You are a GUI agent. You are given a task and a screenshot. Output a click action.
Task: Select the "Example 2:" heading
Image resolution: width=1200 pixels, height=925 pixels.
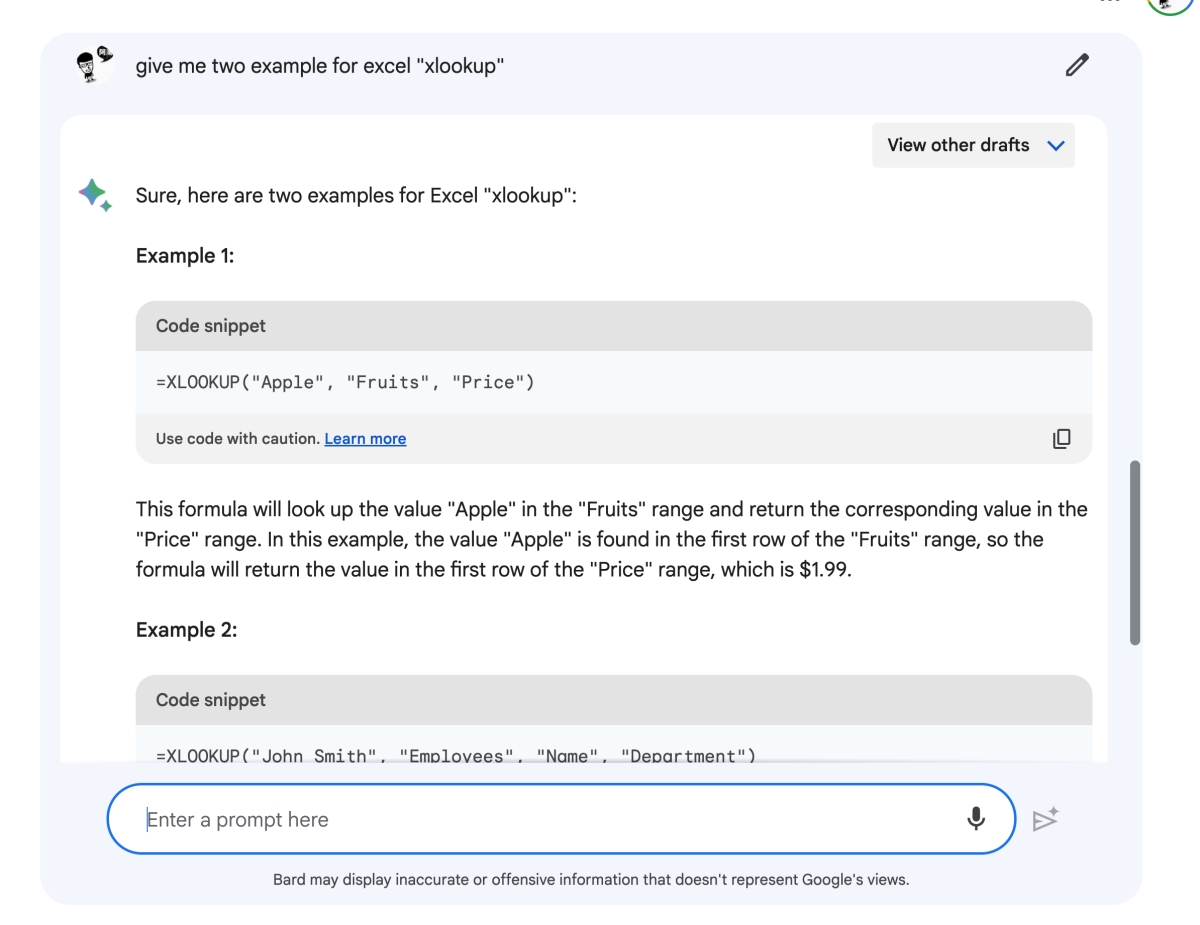(x=186, y=630)
